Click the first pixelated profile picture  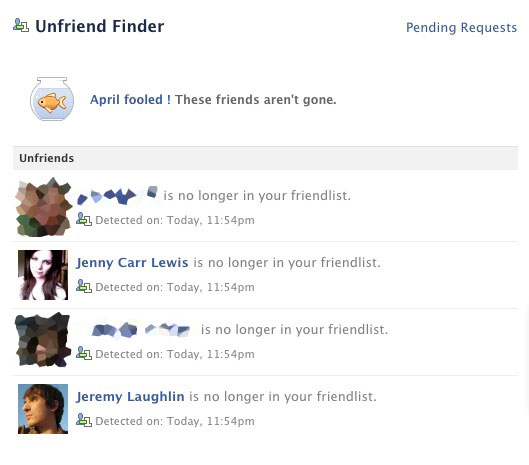(x=44, y=207)
